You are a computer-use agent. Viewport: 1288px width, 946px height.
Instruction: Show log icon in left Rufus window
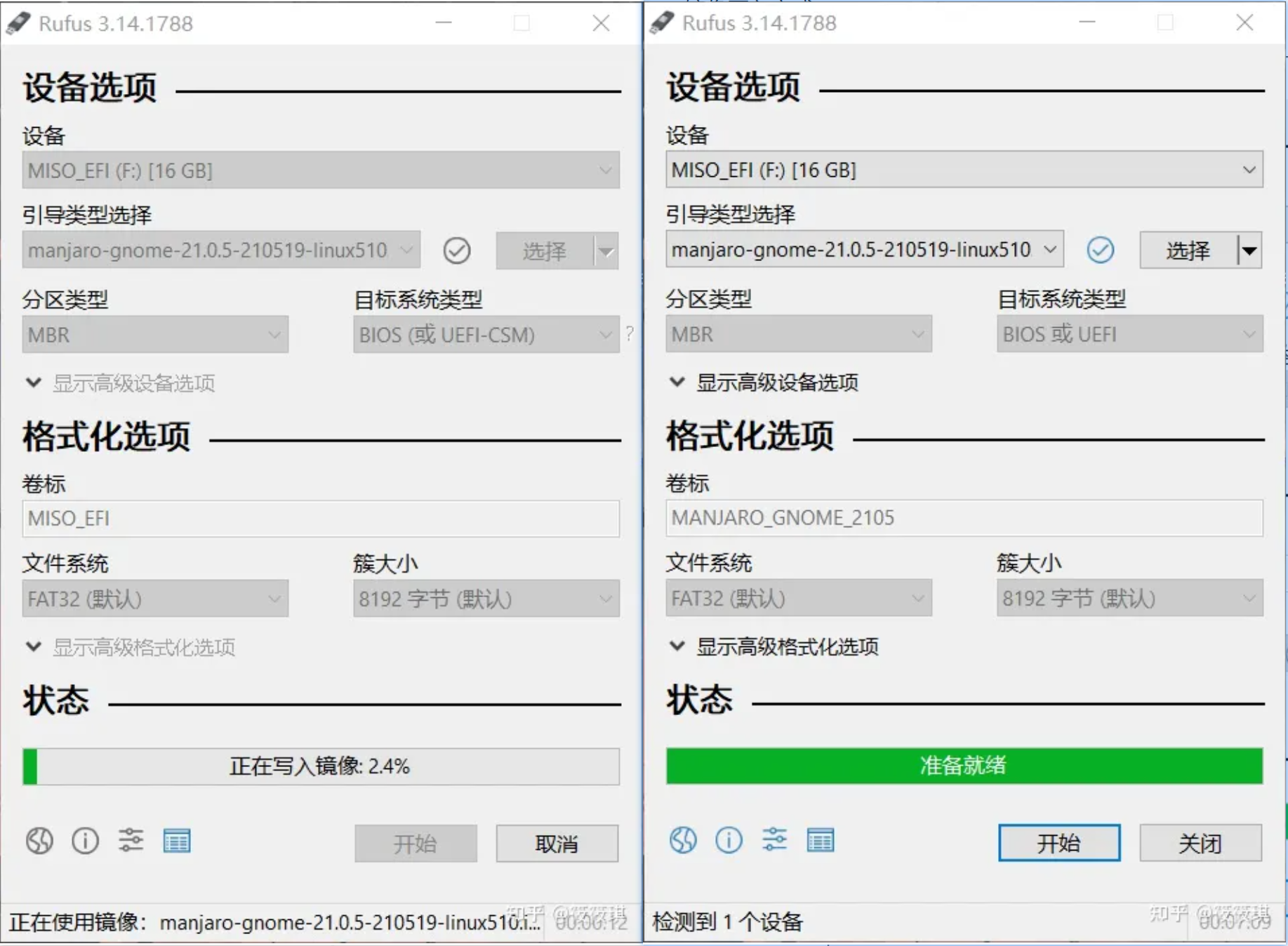(x=177, y=840)
